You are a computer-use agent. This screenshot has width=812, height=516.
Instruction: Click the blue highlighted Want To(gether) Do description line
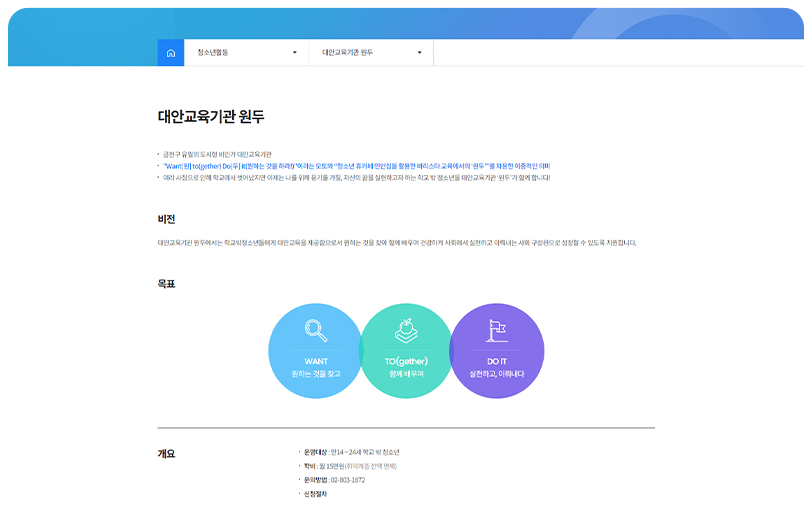(x=356, y=166)
